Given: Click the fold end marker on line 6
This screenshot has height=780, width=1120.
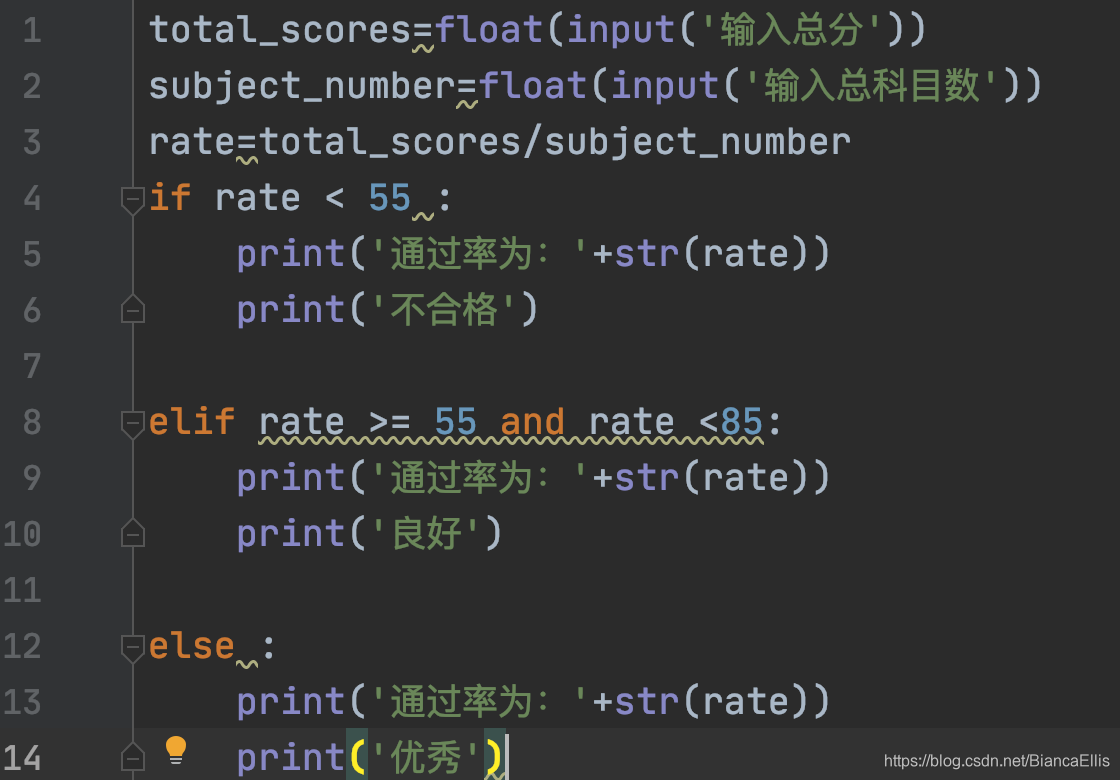Looking at the screenshot, I should pos(133,309).
